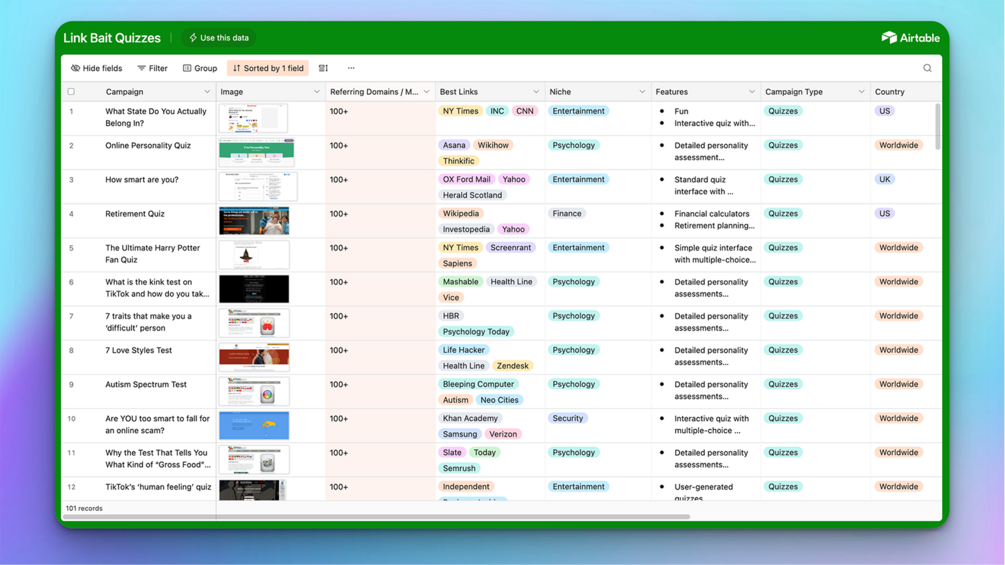This screenshot has height=565, width=1005.
Task: Click the NY Times tag in row 1
Action: [x=460, y=111]
